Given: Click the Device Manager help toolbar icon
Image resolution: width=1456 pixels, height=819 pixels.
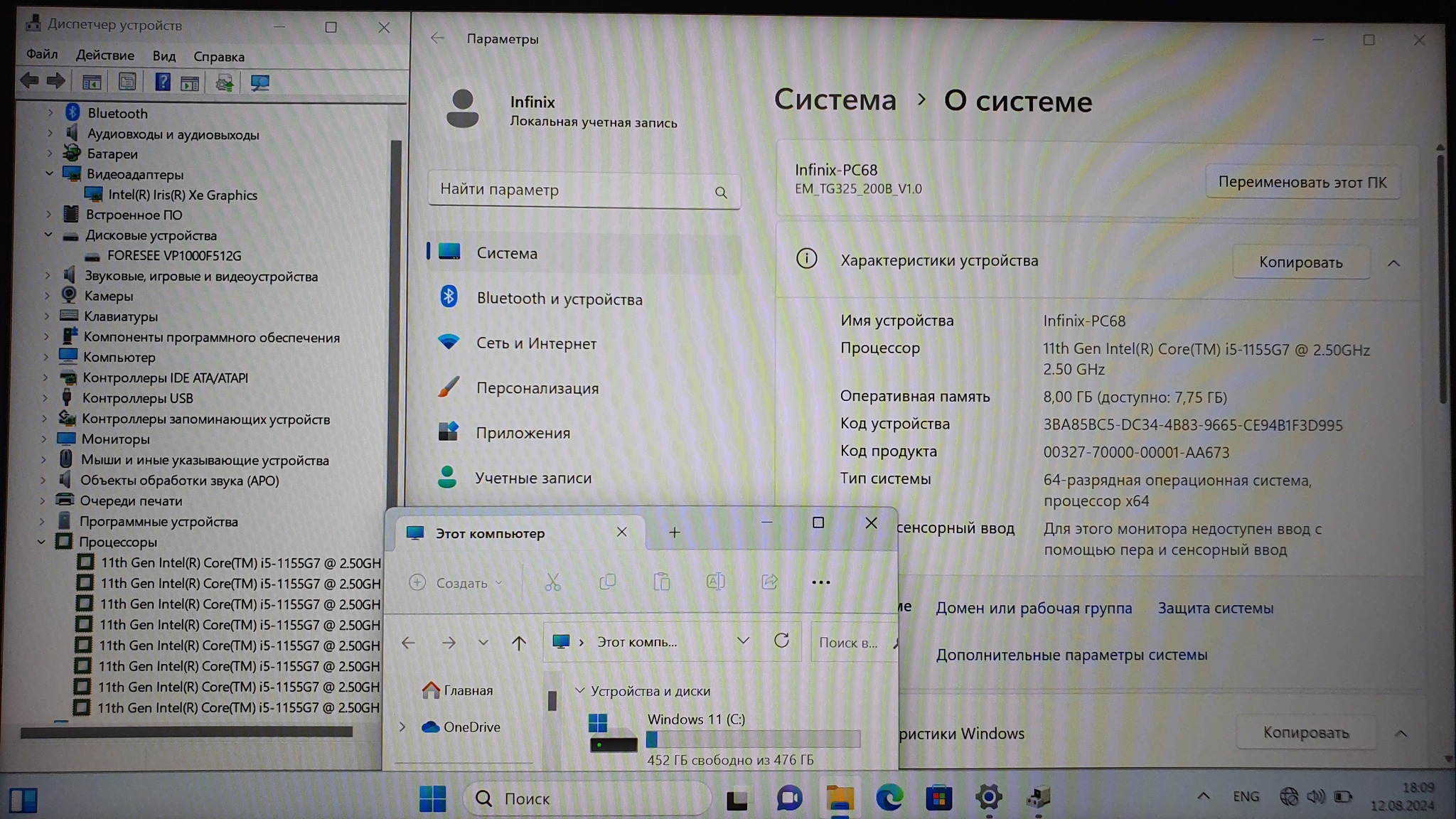Looking at the screenshot, I should [162, 82].
